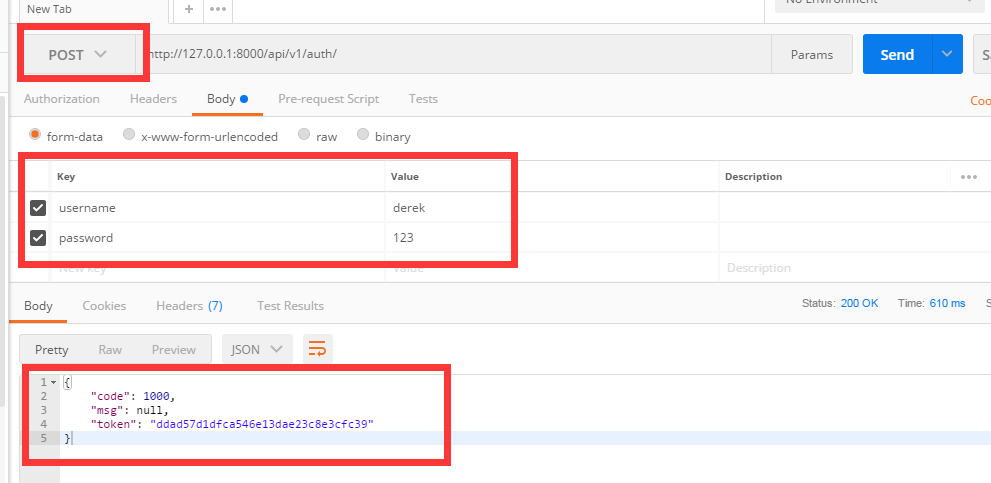Uncheck the password parameter checkbox
Viewport: 991px width, 483px height.
pyautogui.click(x=38, y=238)
